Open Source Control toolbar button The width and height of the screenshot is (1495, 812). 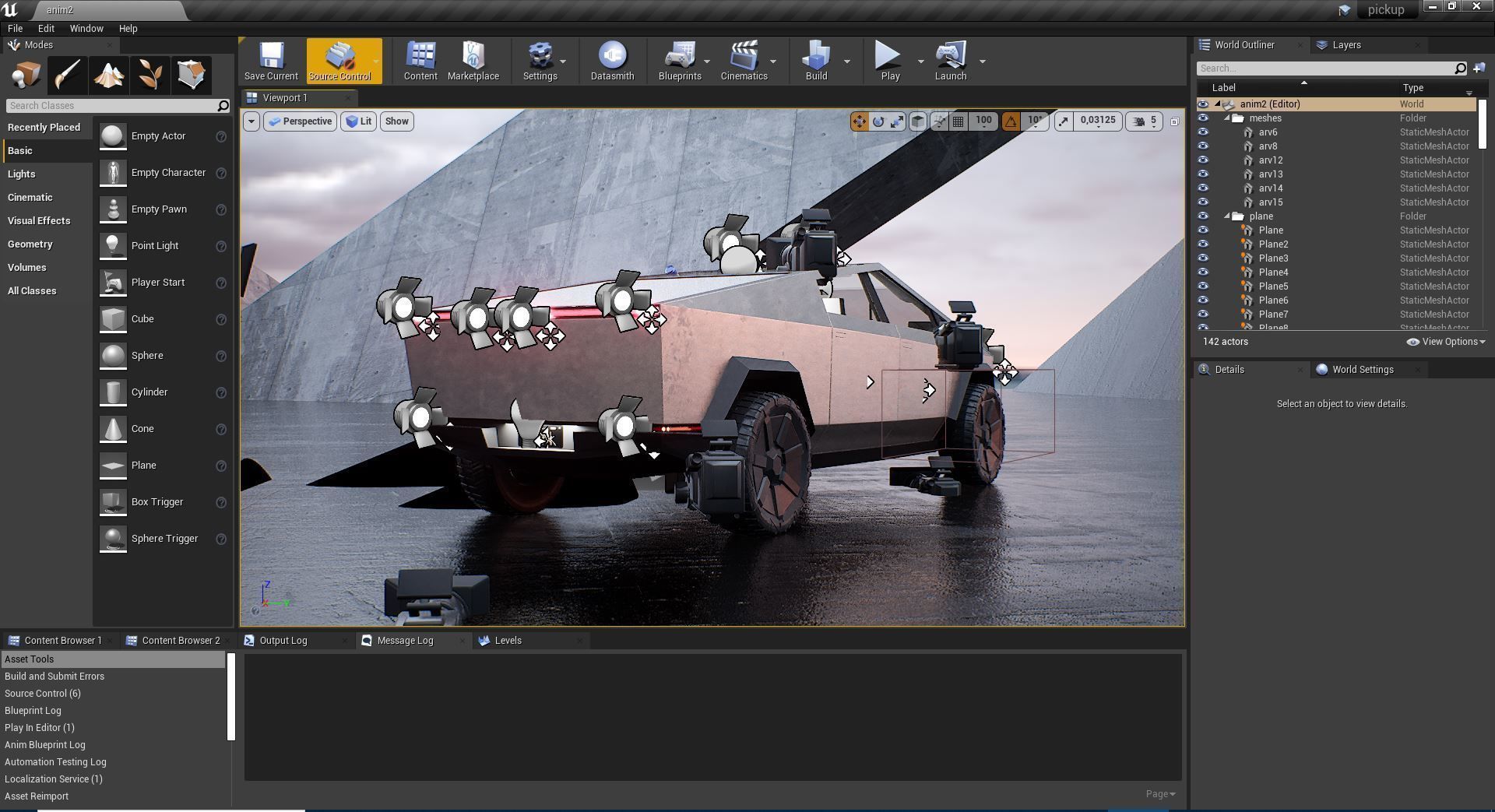[x=339, y=61]
